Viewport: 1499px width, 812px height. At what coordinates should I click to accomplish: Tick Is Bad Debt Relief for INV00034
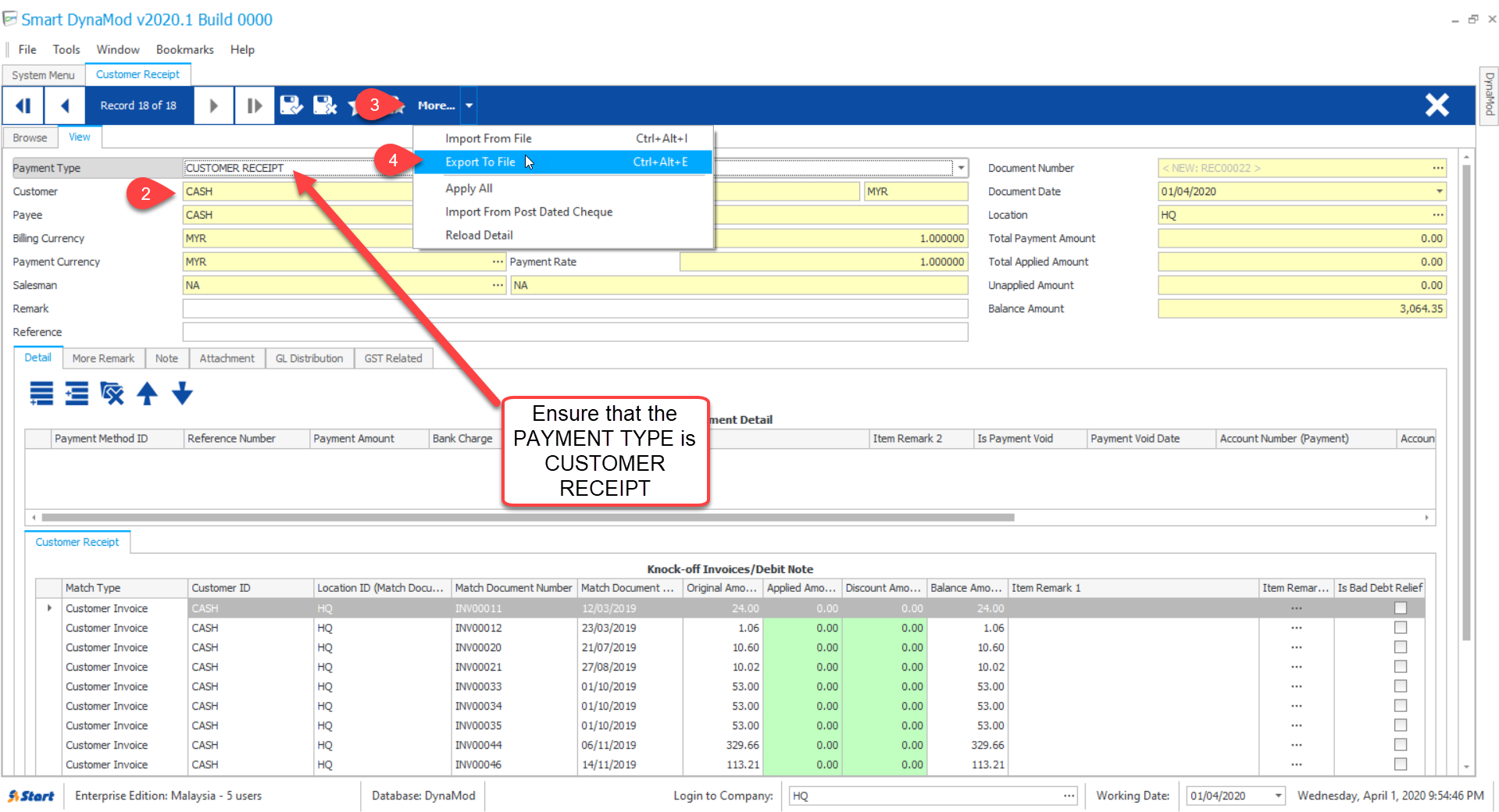1401,706
